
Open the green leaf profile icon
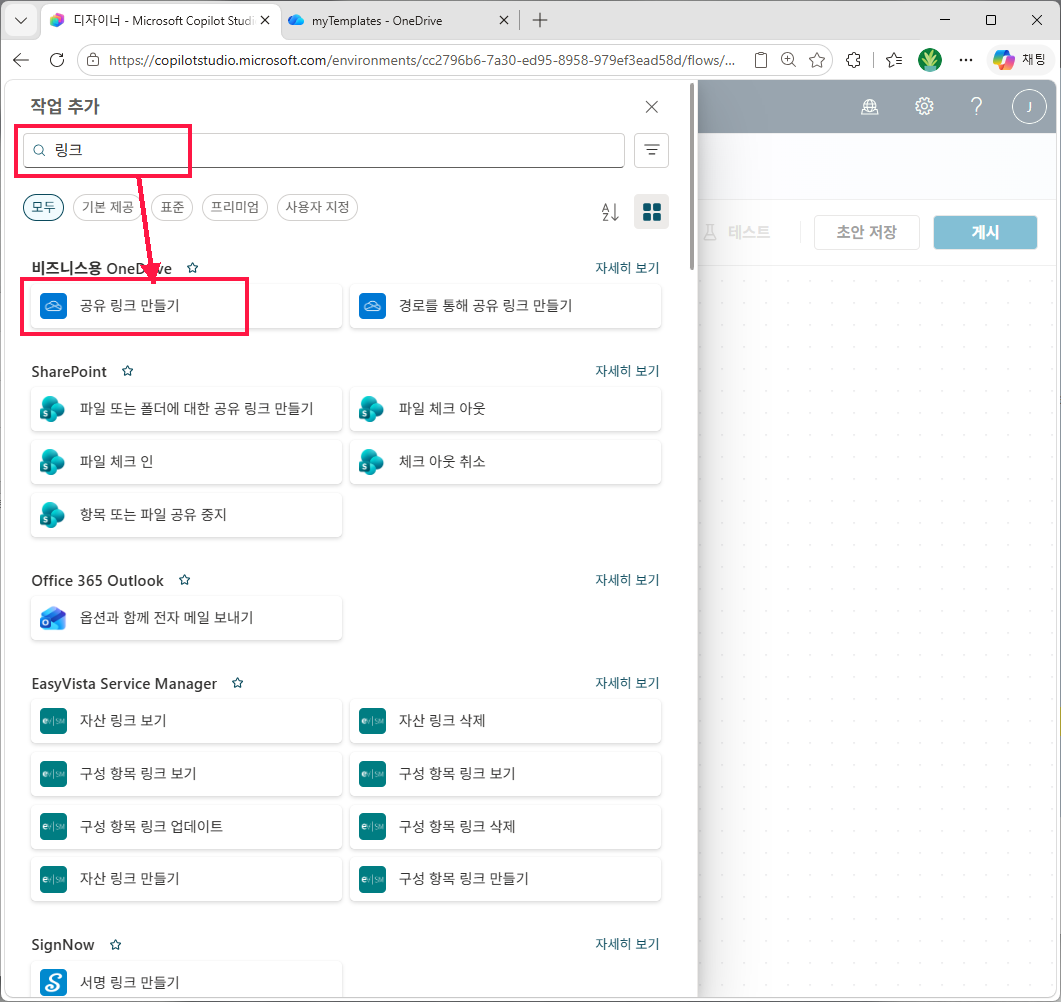930,60
